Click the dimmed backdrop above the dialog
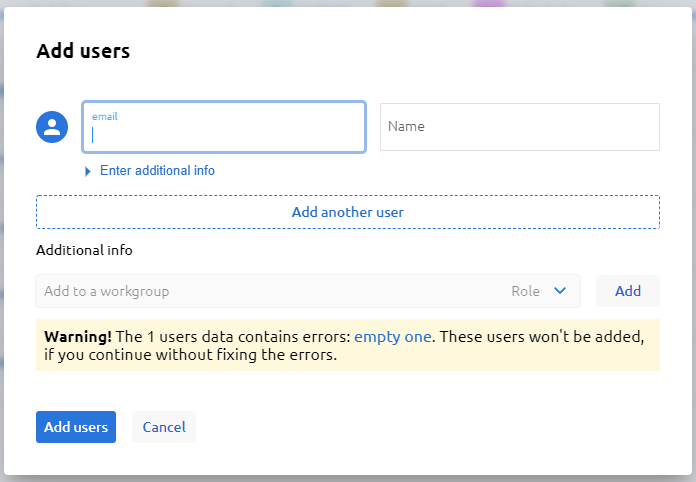696x482 pixels. click(x=348, y=4)
